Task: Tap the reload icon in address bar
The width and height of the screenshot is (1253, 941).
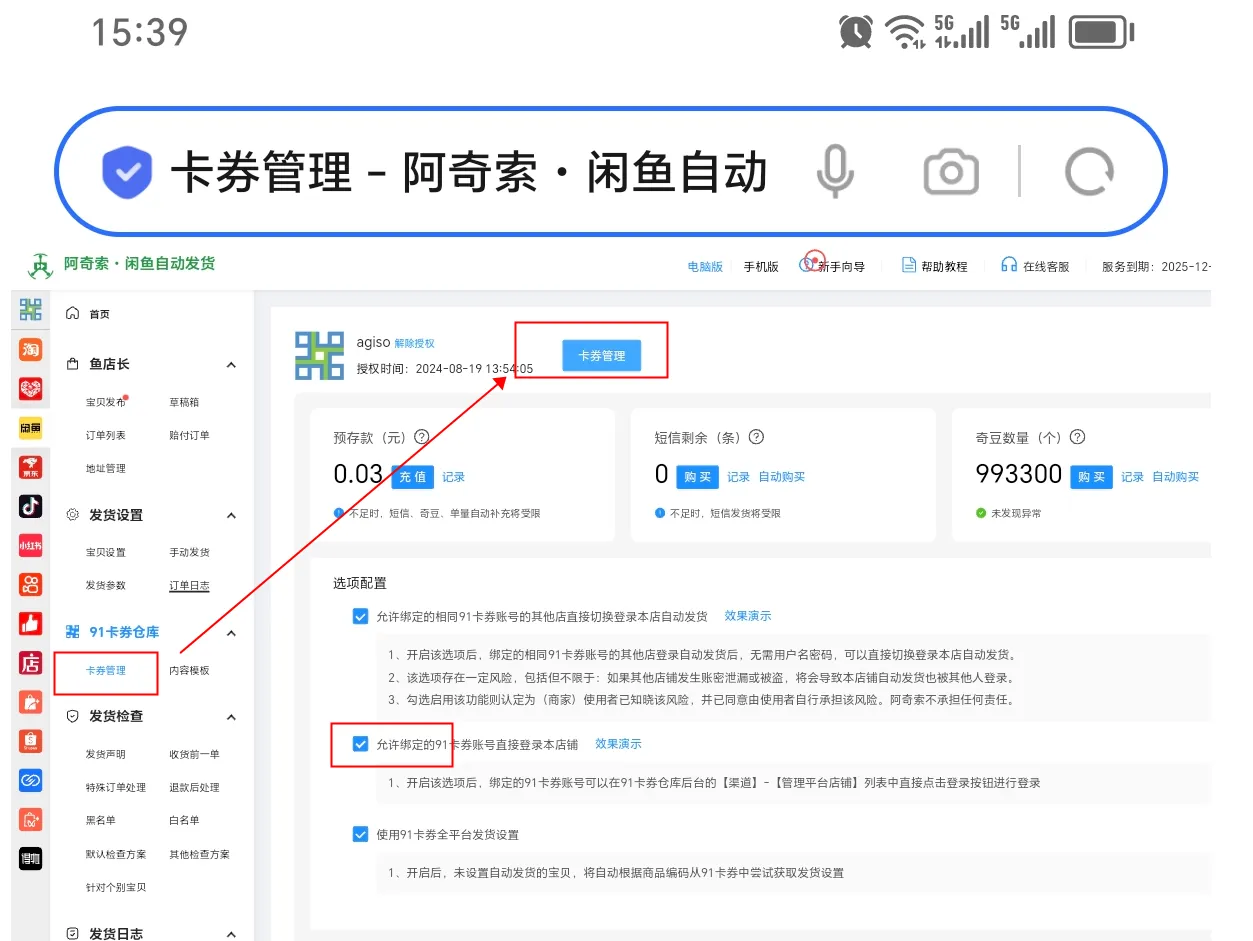Action: click(1089, 172)
